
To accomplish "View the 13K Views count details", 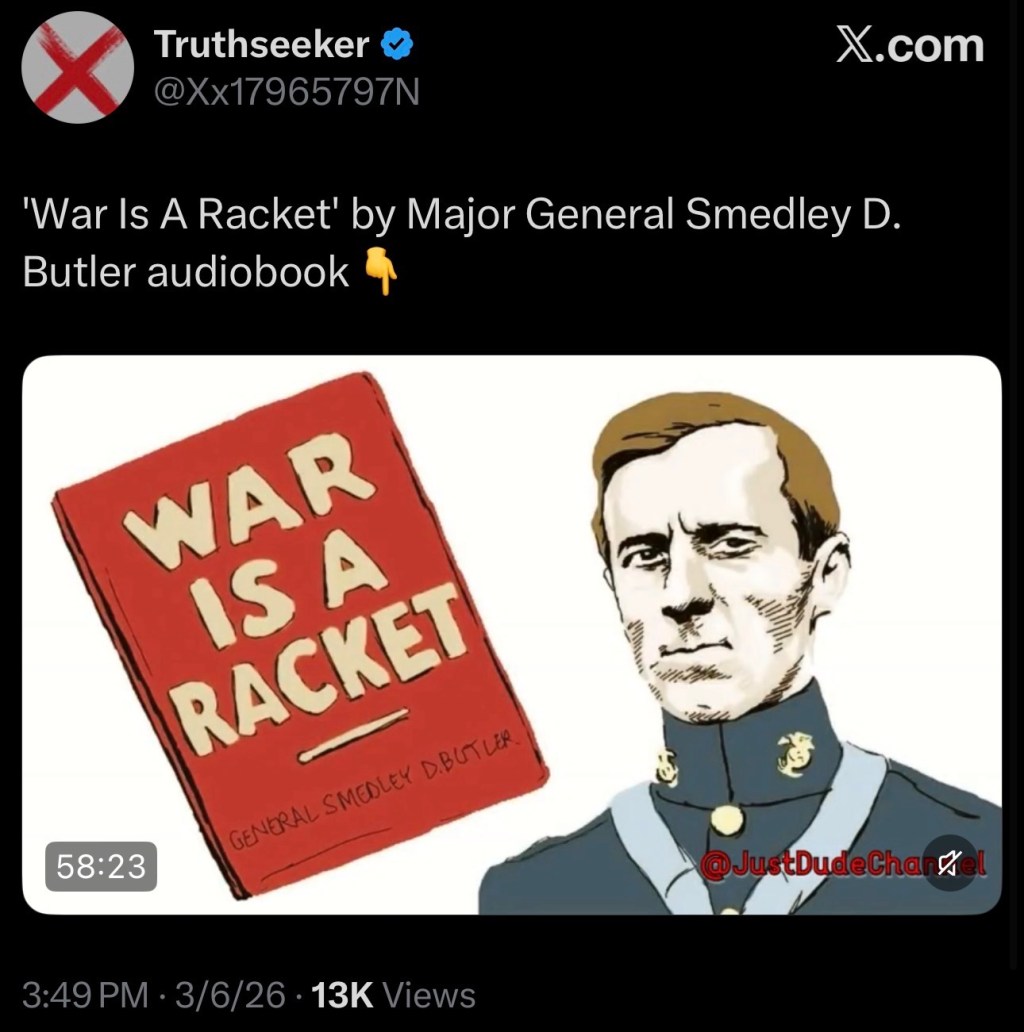I will 393,995.
